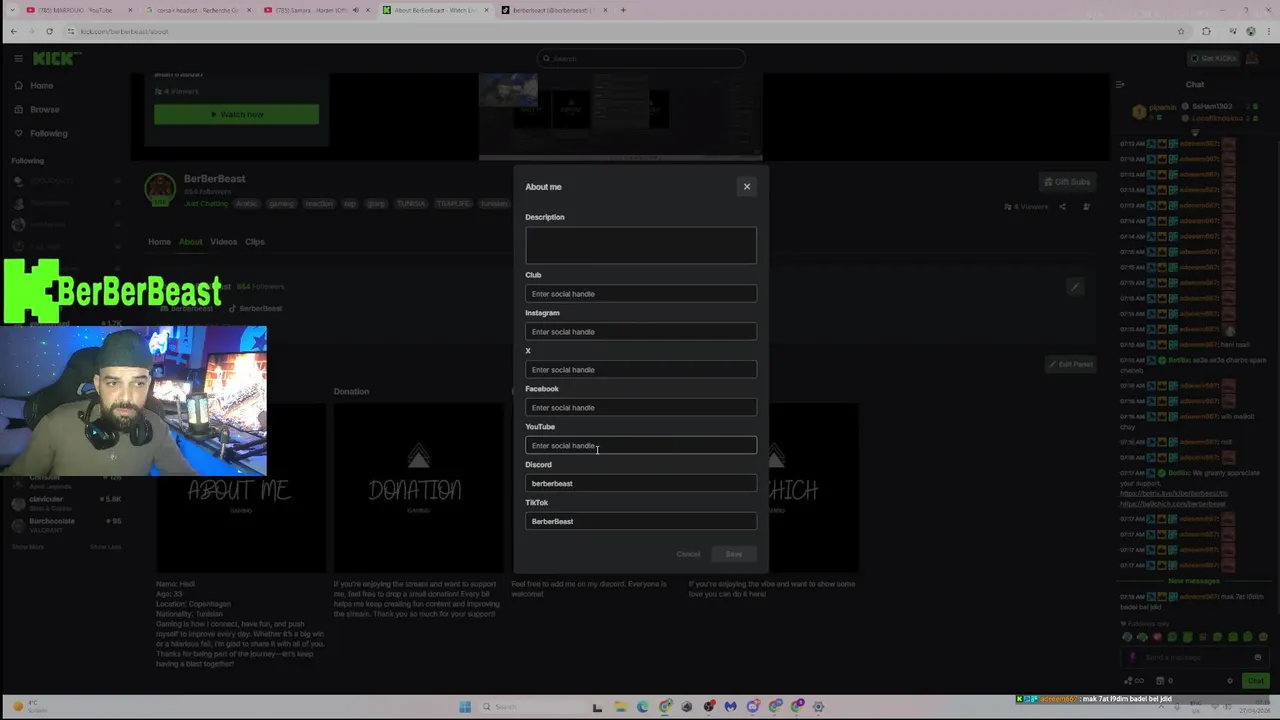Open the betlix.live link in chat

(1173, 494)
